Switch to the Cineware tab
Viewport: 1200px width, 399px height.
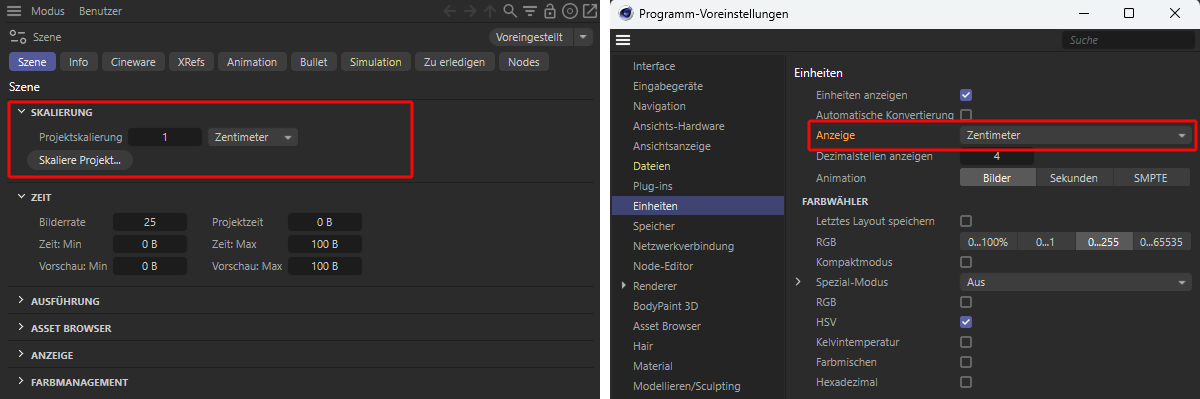coord(131,62)
